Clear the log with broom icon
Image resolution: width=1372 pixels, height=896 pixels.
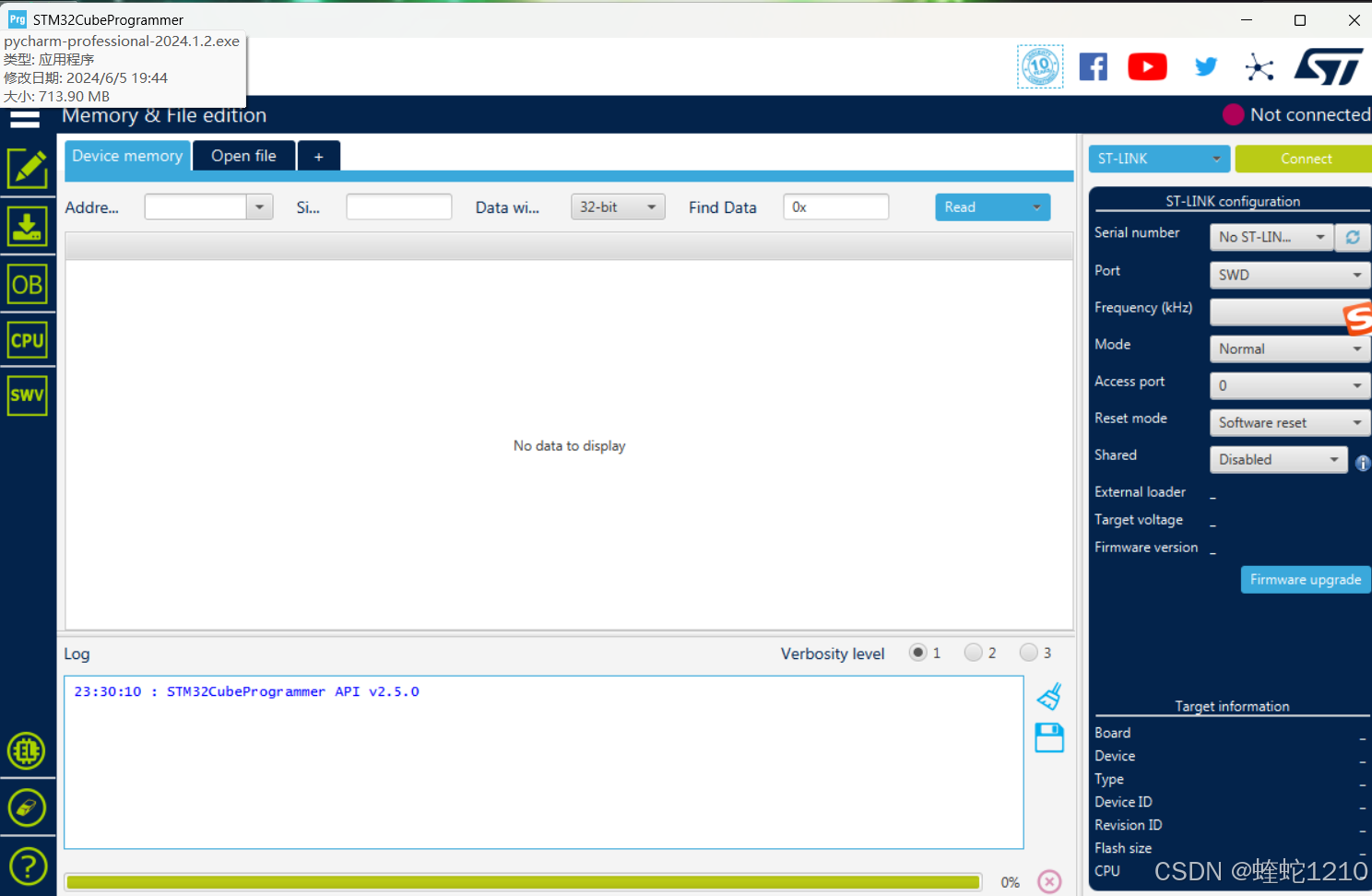point(1049,697)
